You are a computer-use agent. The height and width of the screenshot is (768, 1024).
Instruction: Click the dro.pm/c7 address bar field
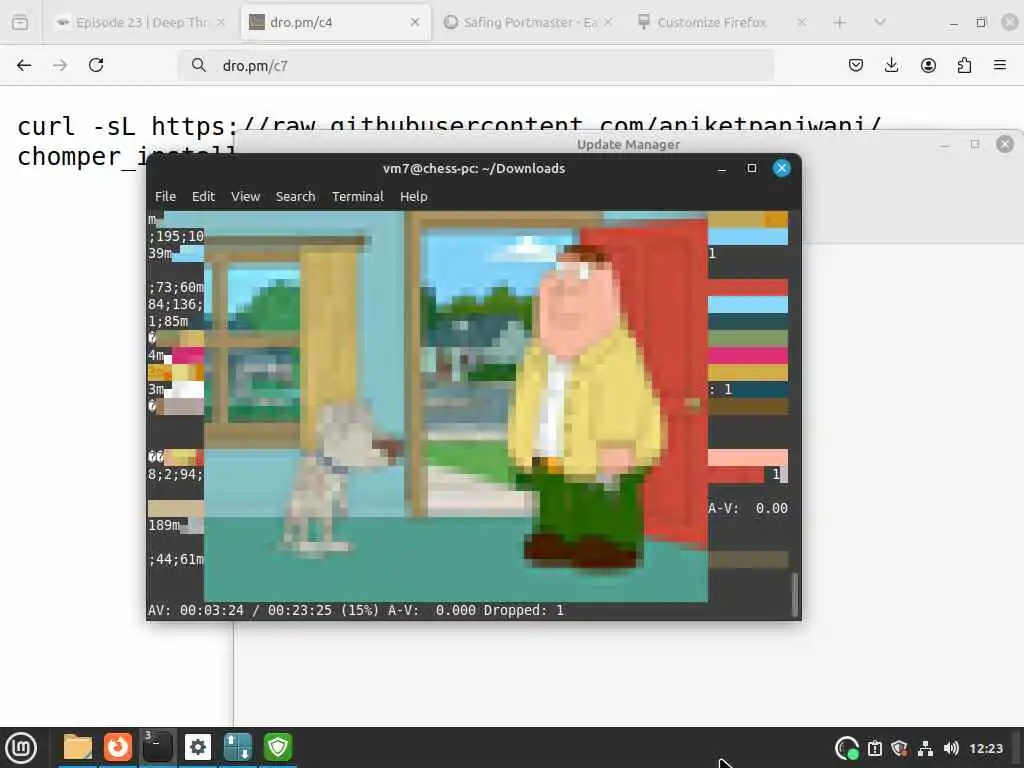coord(477,65)
